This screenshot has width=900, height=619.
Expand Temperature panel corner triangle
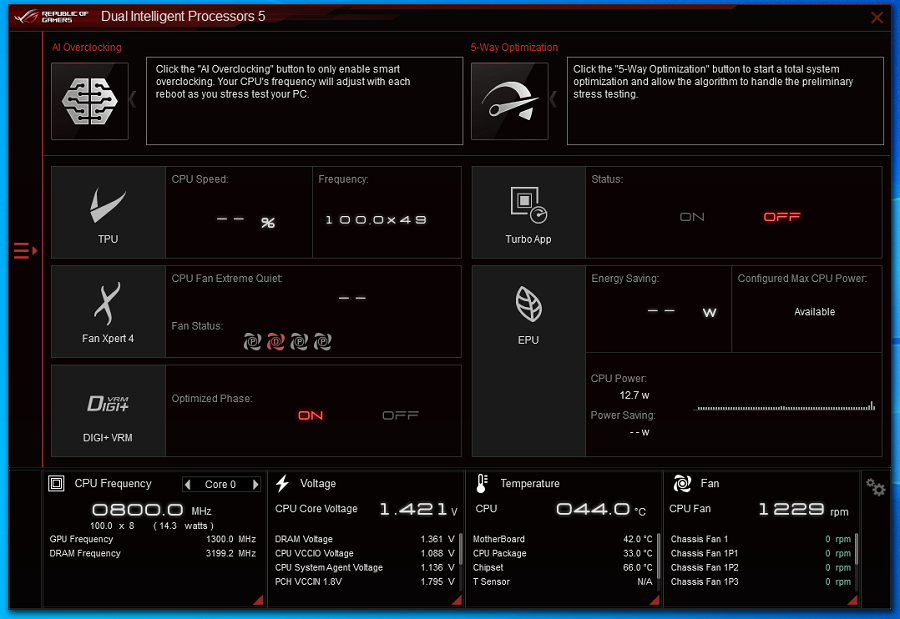[655, 600]
